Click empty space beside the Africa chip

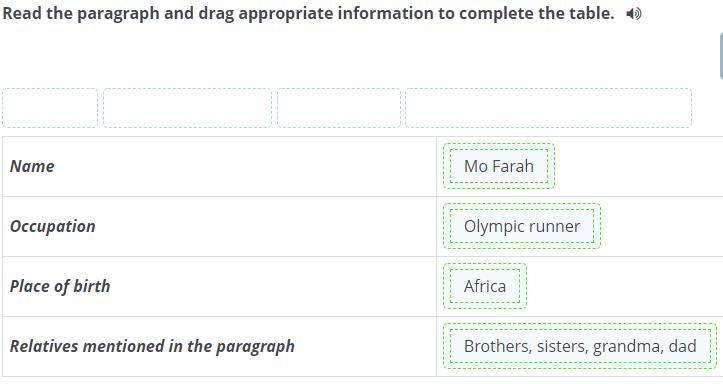click(625, 286)
